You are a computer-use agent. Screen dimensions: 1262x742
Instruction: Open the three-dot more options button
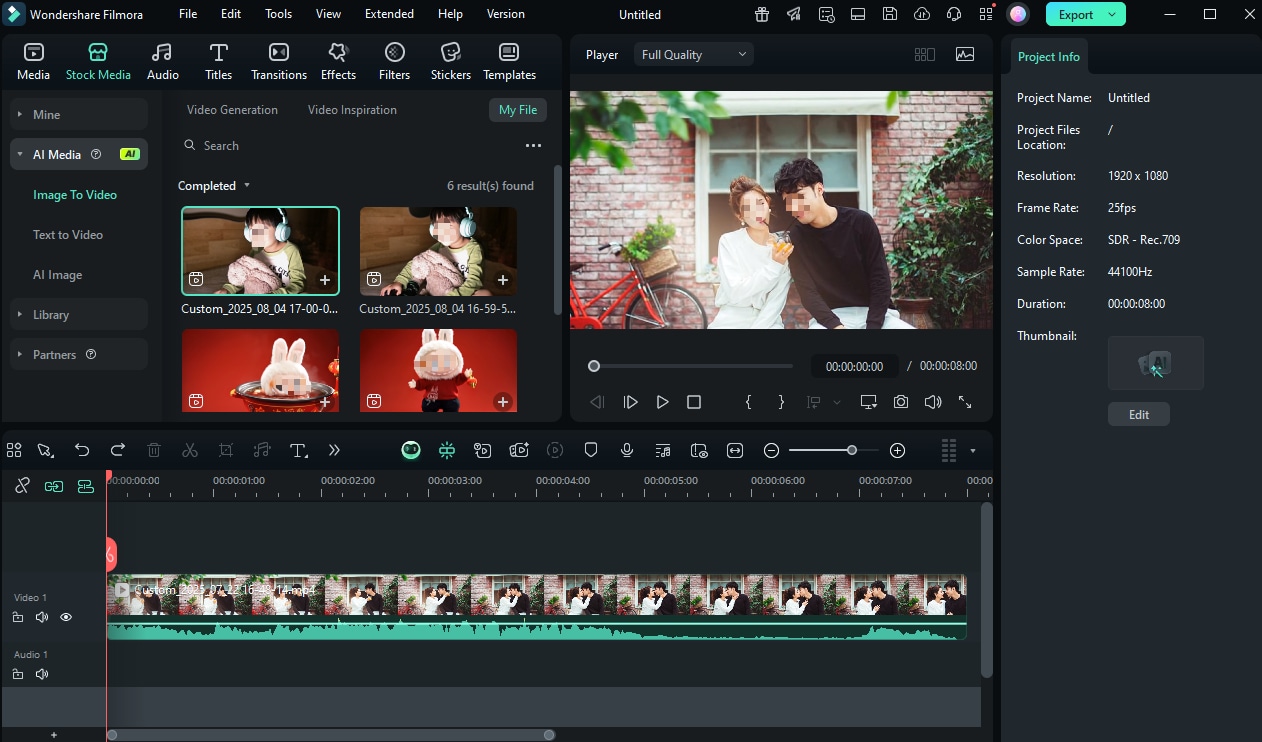tap(533, 146)
